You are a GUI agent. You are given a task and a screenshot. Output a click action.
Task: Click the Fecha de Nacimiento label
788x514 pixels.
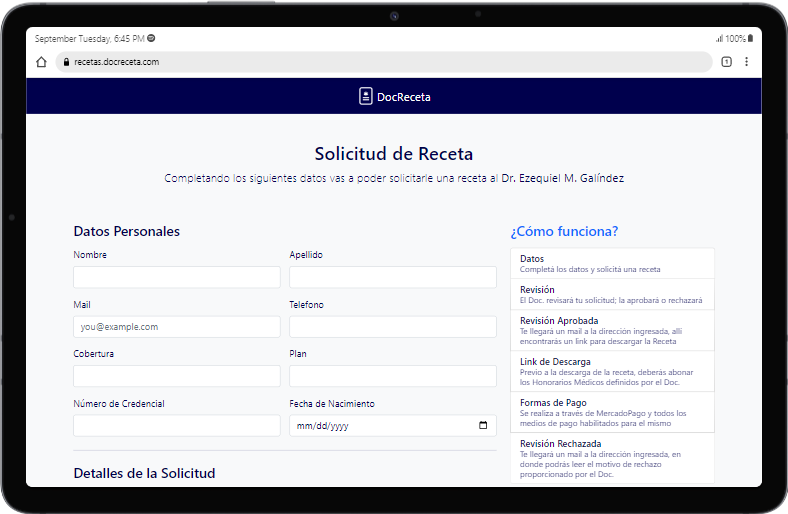click(332, 403)
